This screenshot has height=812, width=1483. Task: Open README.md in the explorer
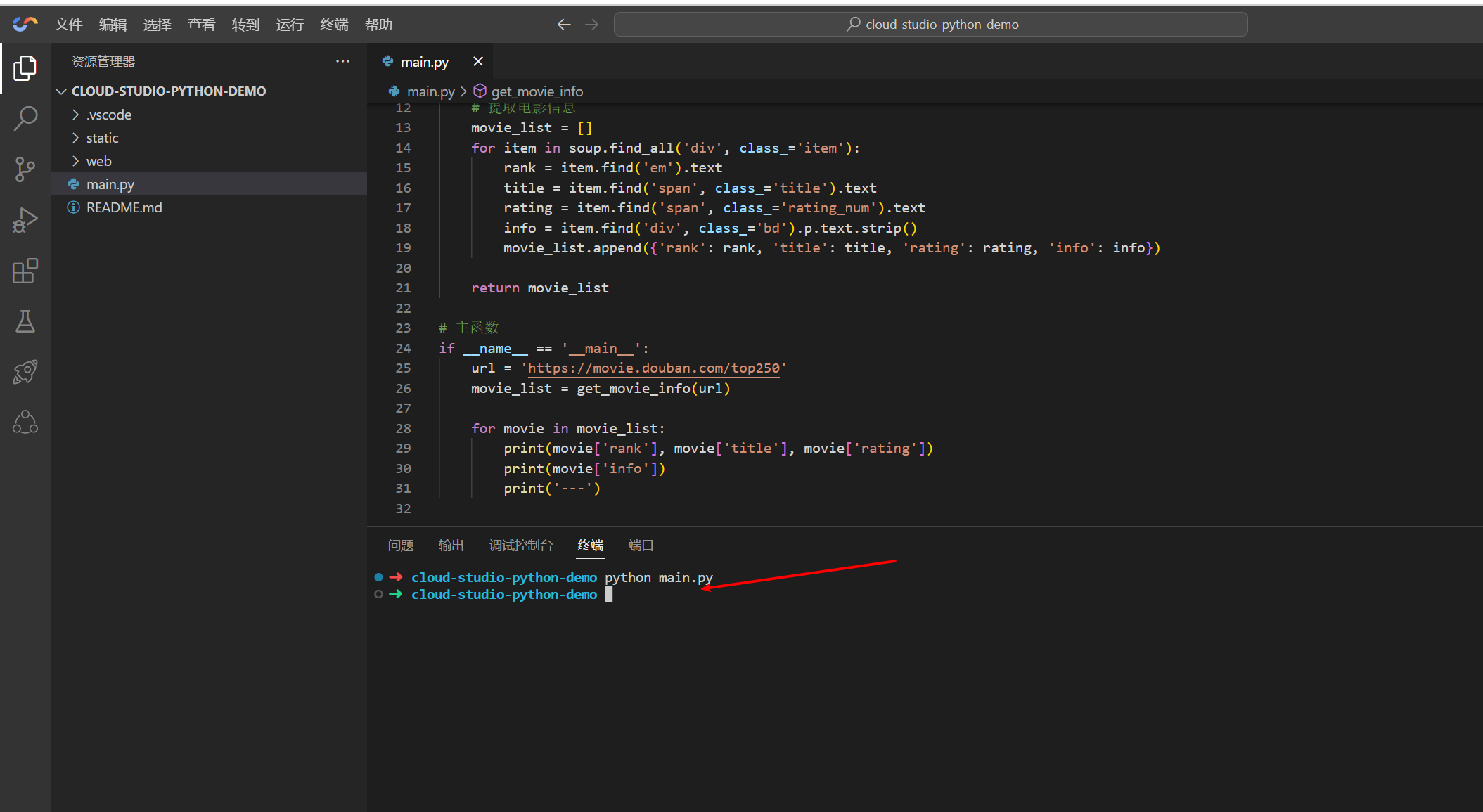point(124,207)
